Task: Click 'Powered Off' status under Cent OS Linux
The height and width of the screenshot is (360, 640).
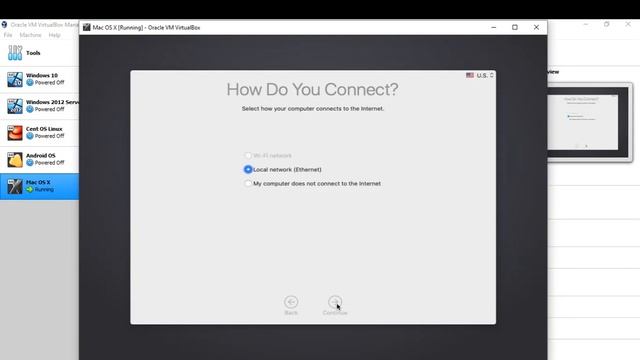Action: pyautogui.click(x=49, y=136)
